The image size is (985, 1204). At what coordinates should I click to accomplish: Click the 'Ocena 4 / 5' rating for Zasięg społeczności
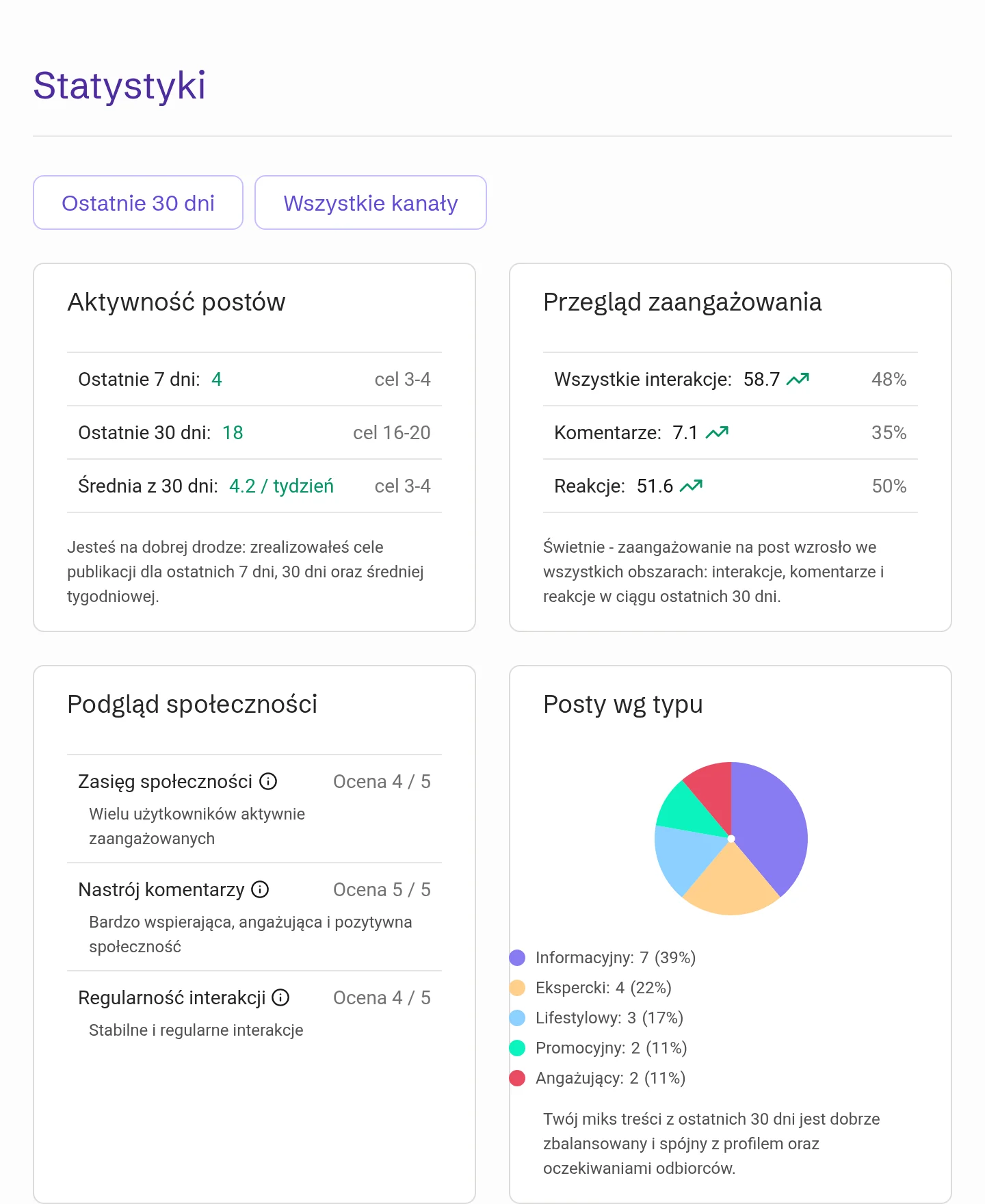[x=382, y=781]
